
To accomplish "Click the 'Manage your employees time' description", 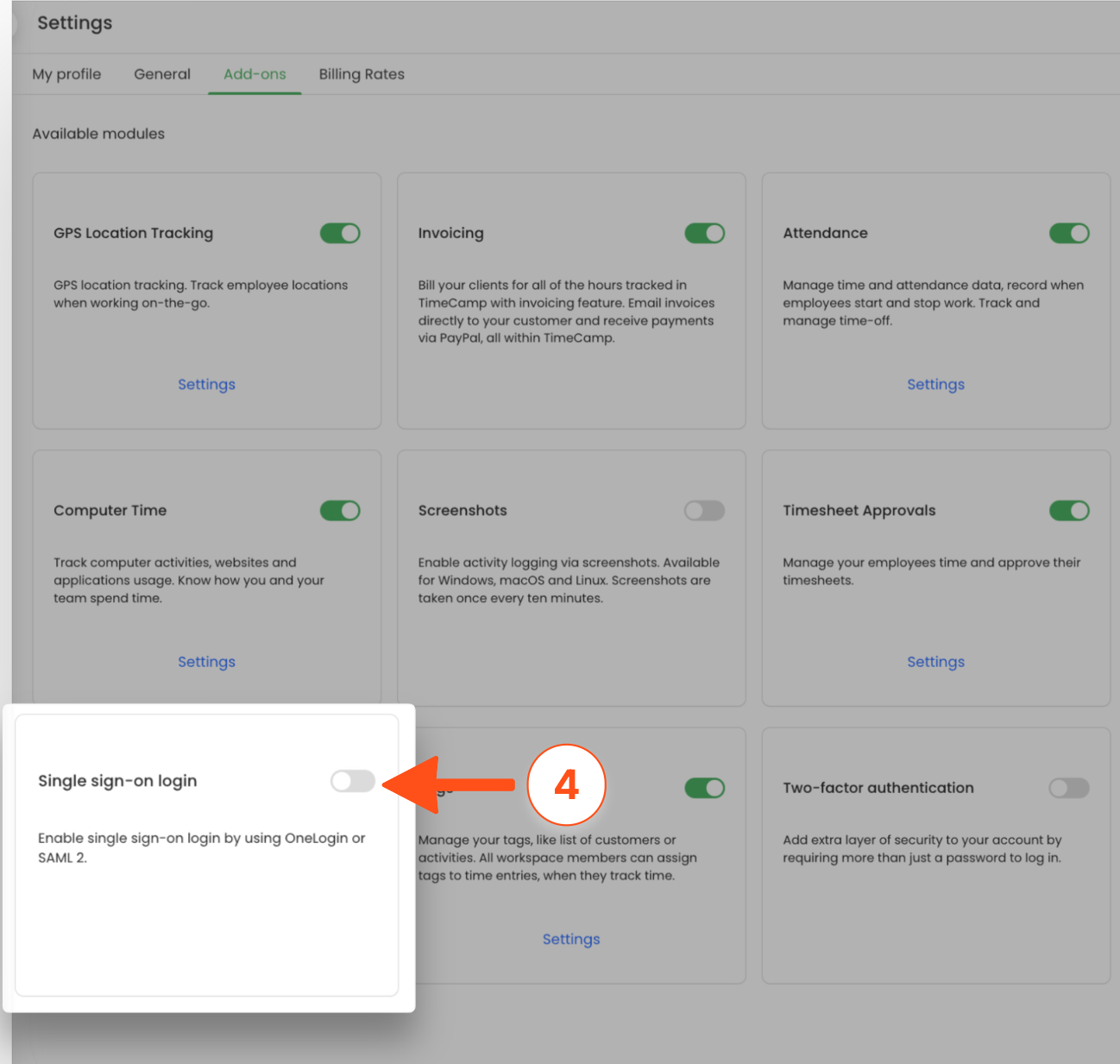I will (931, 571).
